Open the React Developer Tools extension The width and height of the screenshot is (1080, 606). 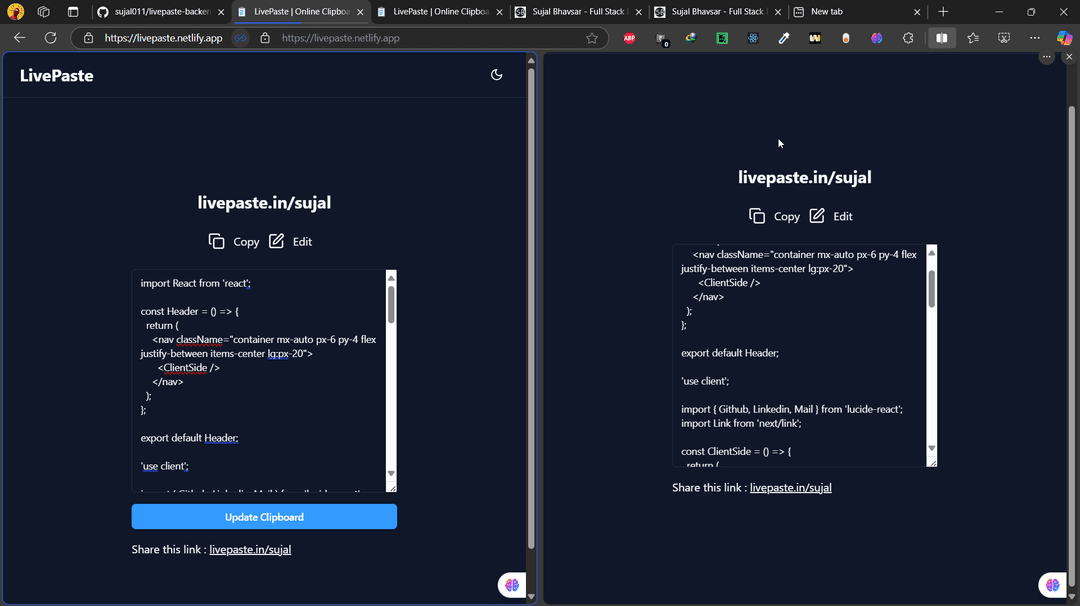point(753,38)
